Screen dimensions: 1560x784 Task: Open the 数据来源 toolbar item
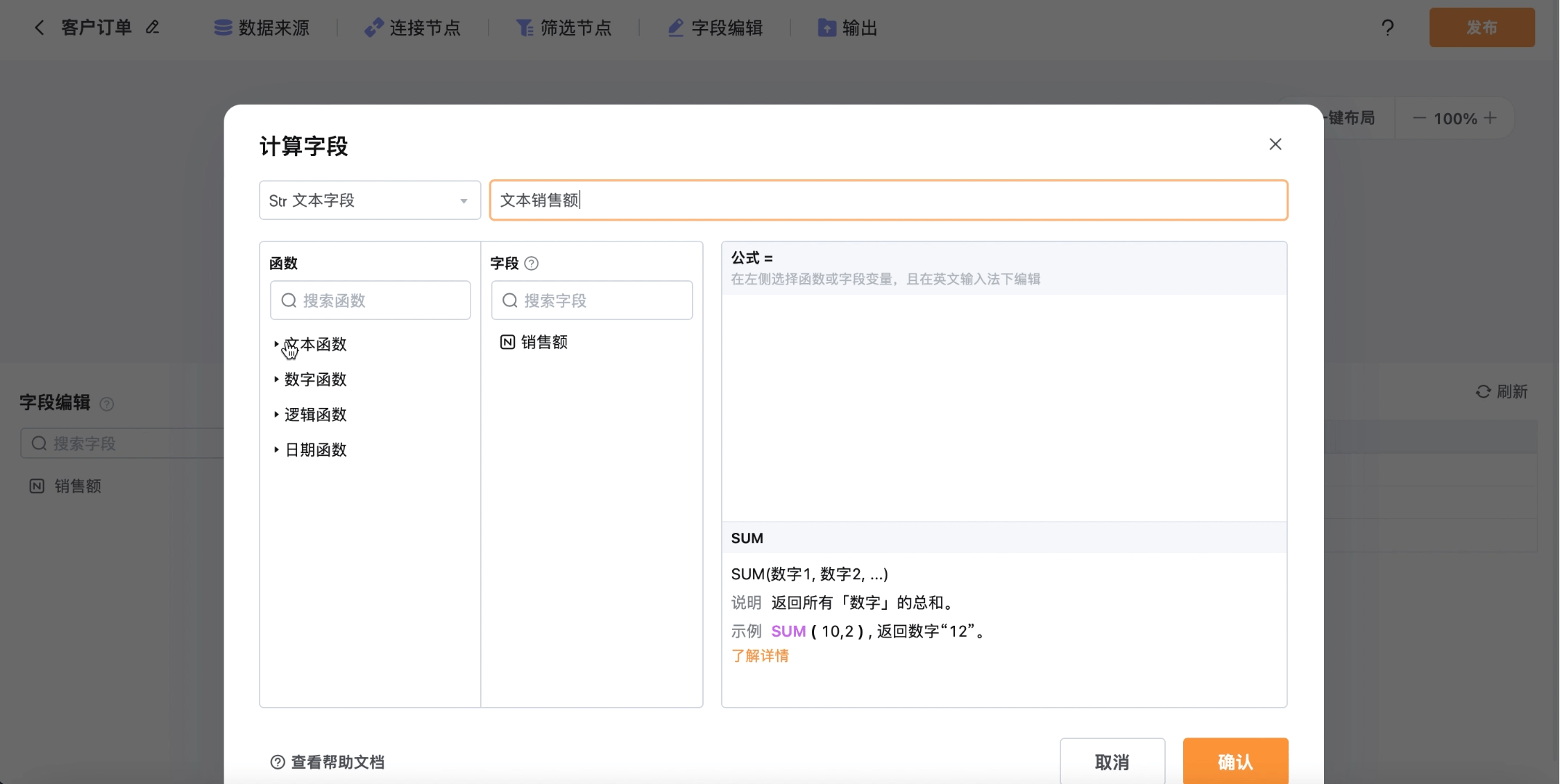[x=261, y=28]
